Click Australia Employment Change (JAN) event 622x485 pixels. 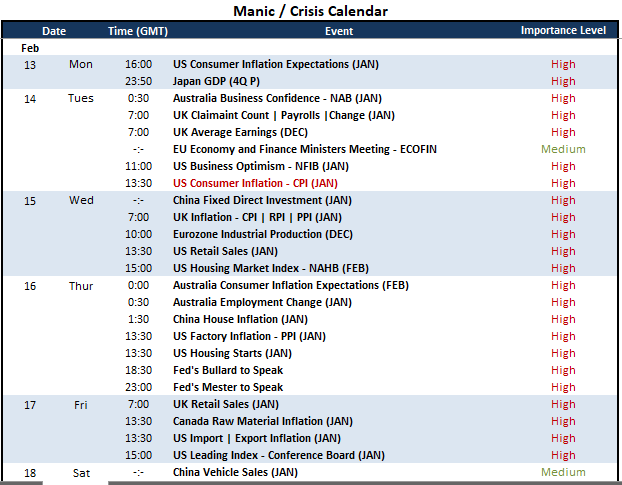click(262, 302)
